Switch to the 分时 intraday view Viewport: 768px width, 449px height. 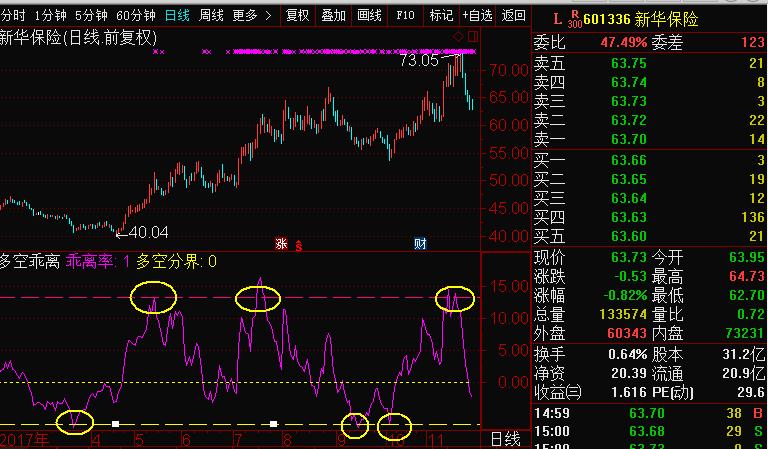13,16
